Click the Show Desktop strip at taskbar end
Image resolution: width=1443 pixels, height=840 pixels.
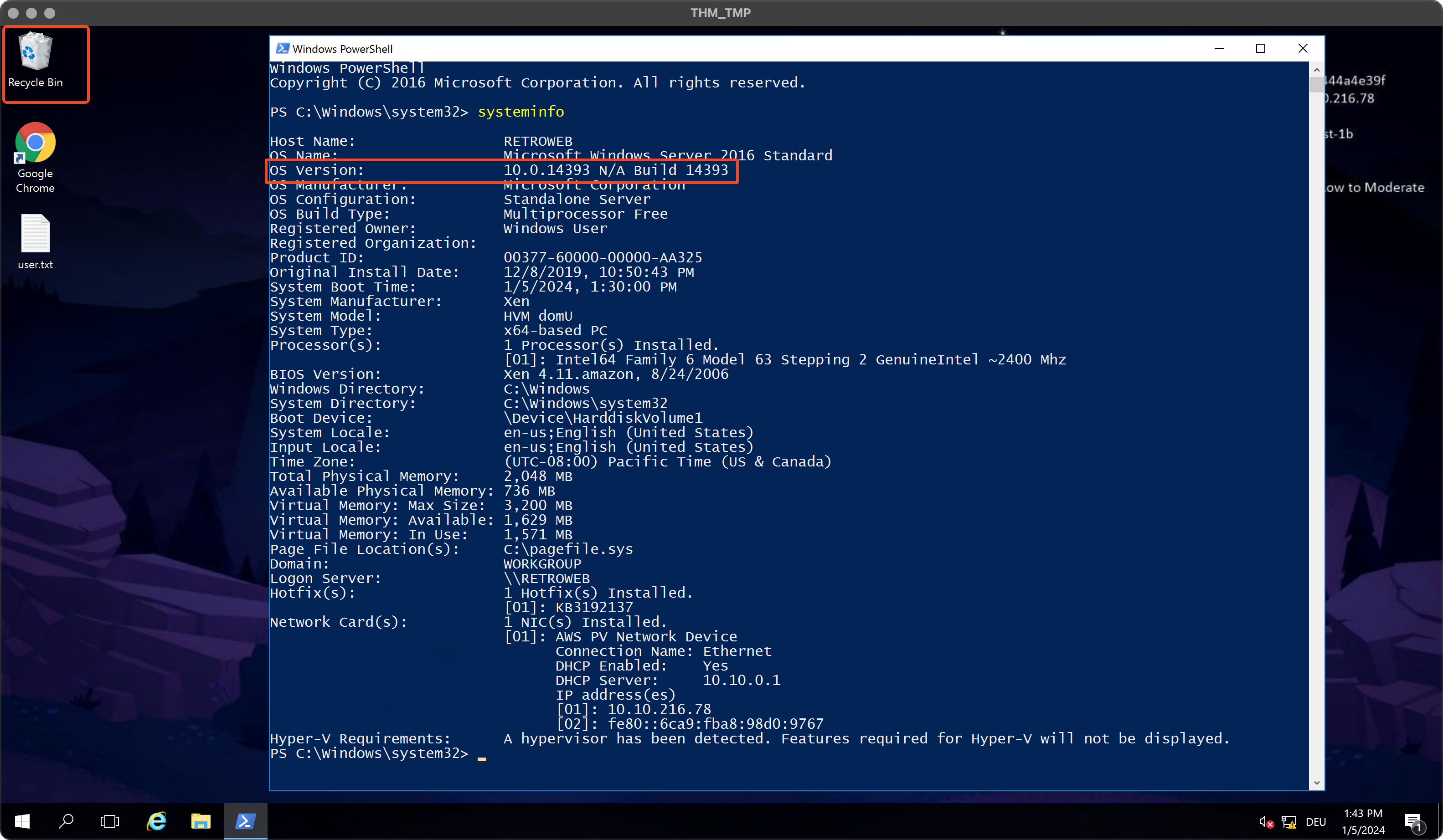click(x=1439, y=822)
